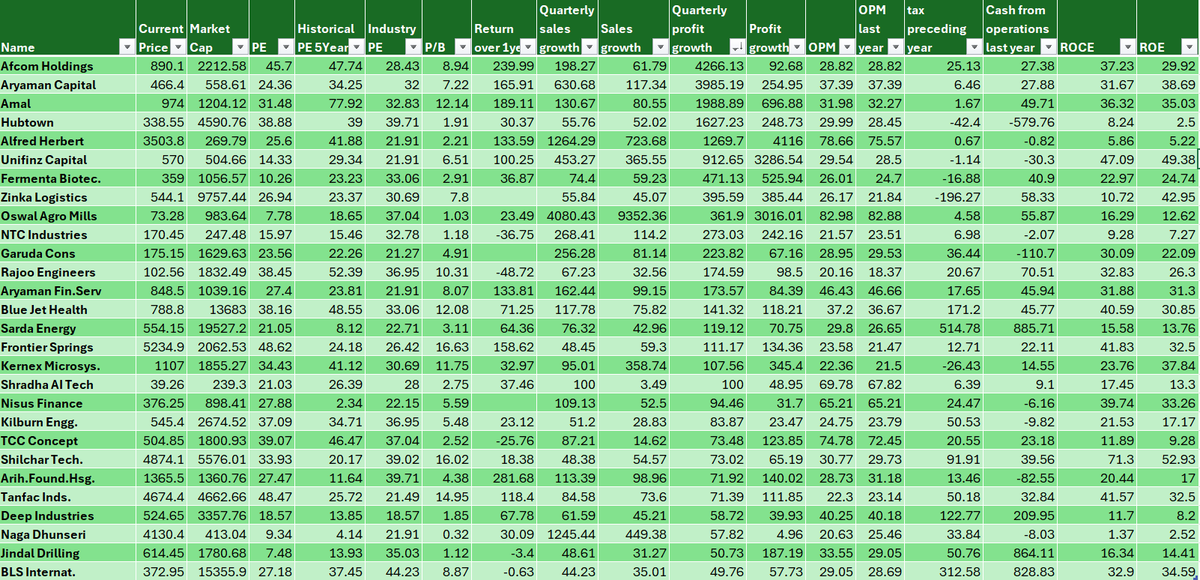
Task: Open Cash from operations last year dropdown
Action: pyautogui.click(x=1047, y=47)
